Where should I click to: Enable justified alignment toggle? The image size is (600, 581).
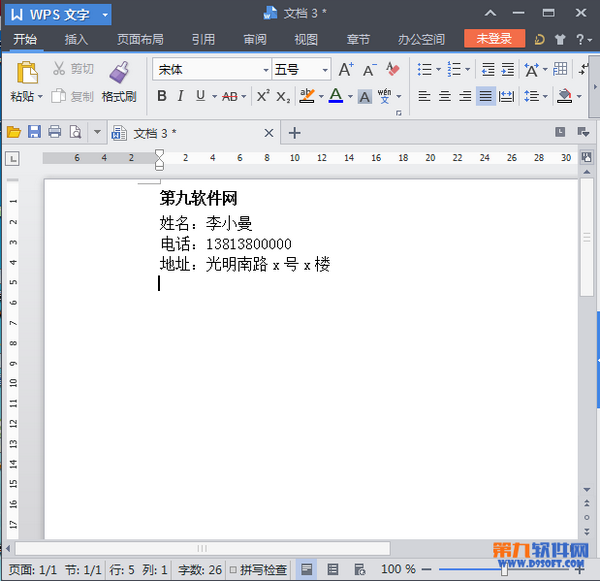pyautogui.click(x=485, y=96)
